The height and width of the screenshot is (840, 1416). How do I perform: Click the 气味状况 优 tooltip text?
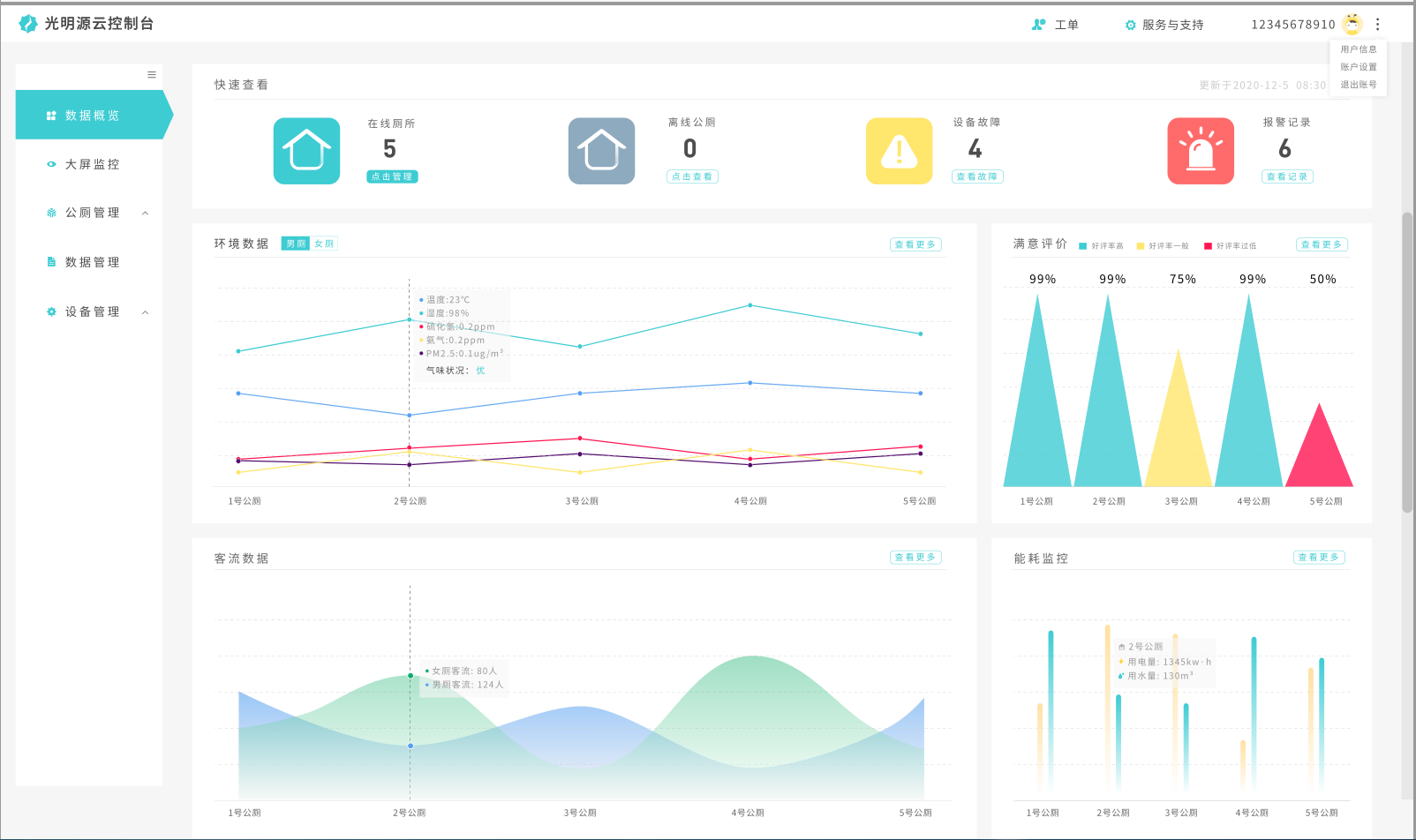456,371
